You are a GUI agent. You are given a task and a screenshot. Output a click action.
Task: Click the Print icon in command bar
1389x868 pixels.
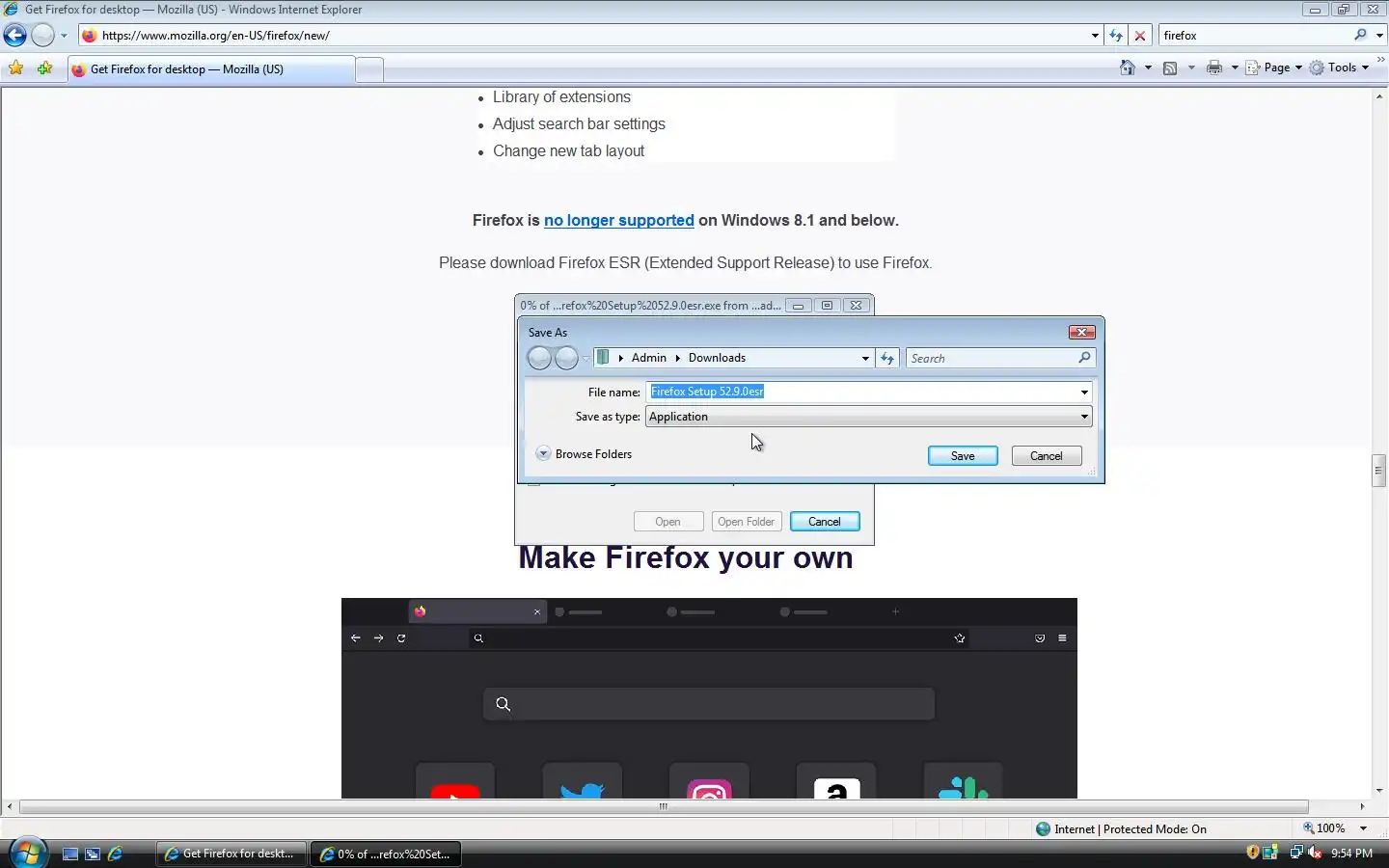1214,68
